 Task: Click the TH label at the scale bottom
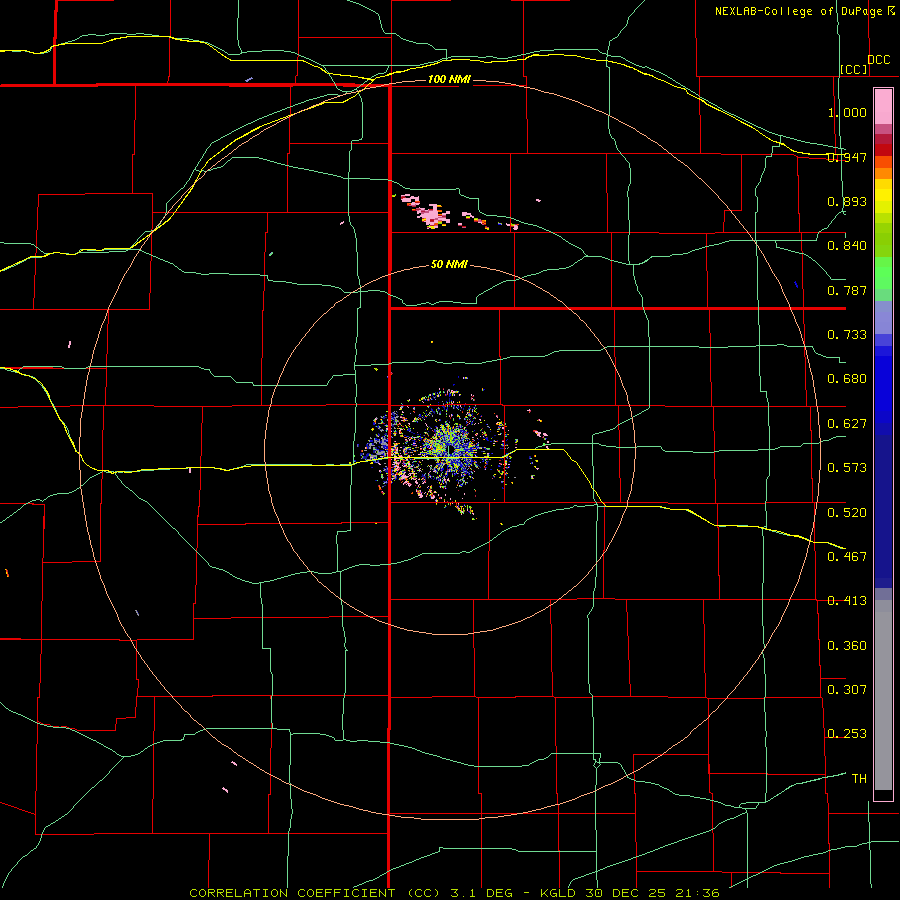click(859, 779)
